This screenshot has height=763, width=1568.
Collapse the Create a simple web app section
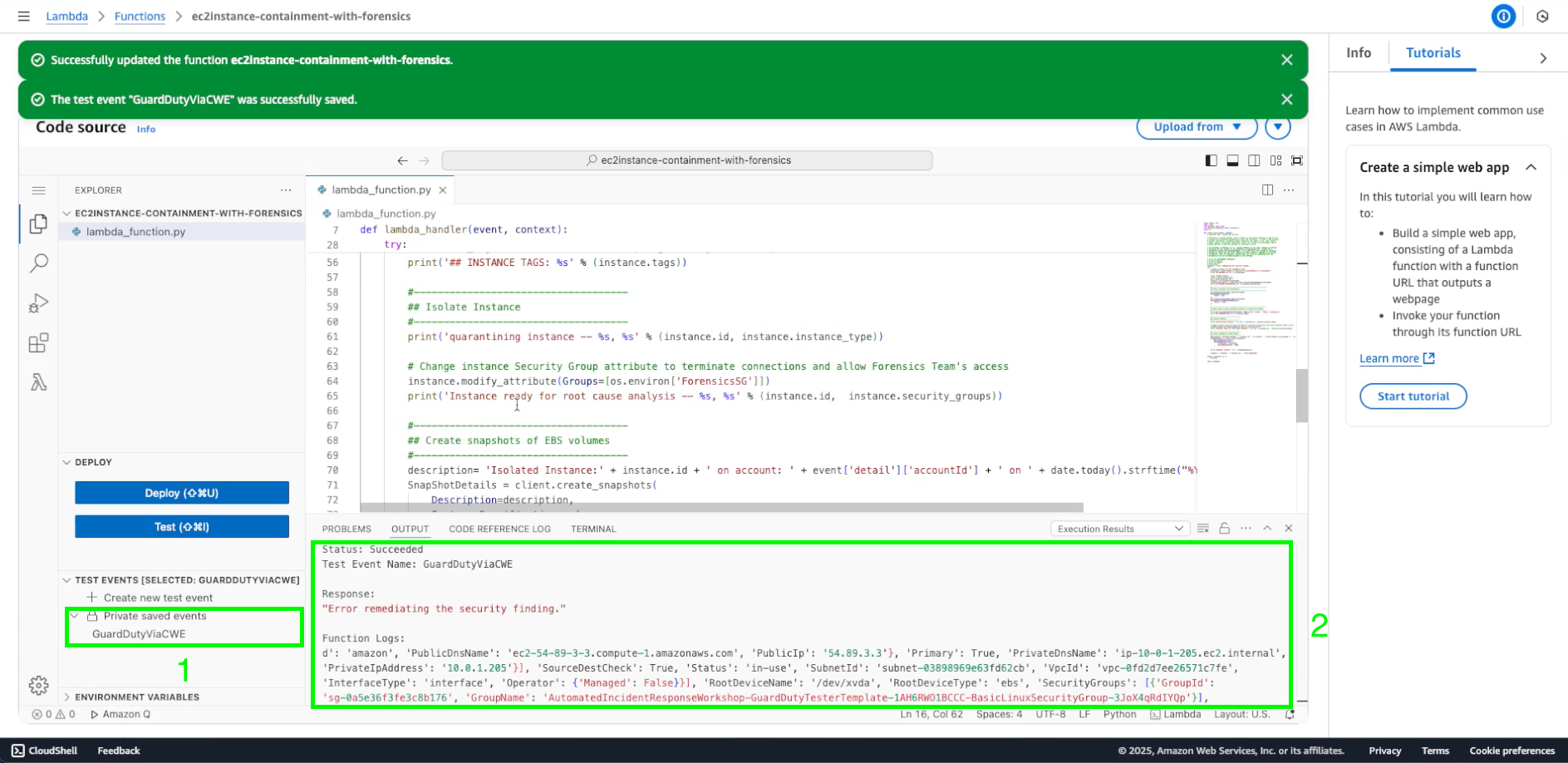click(1531, 167)
